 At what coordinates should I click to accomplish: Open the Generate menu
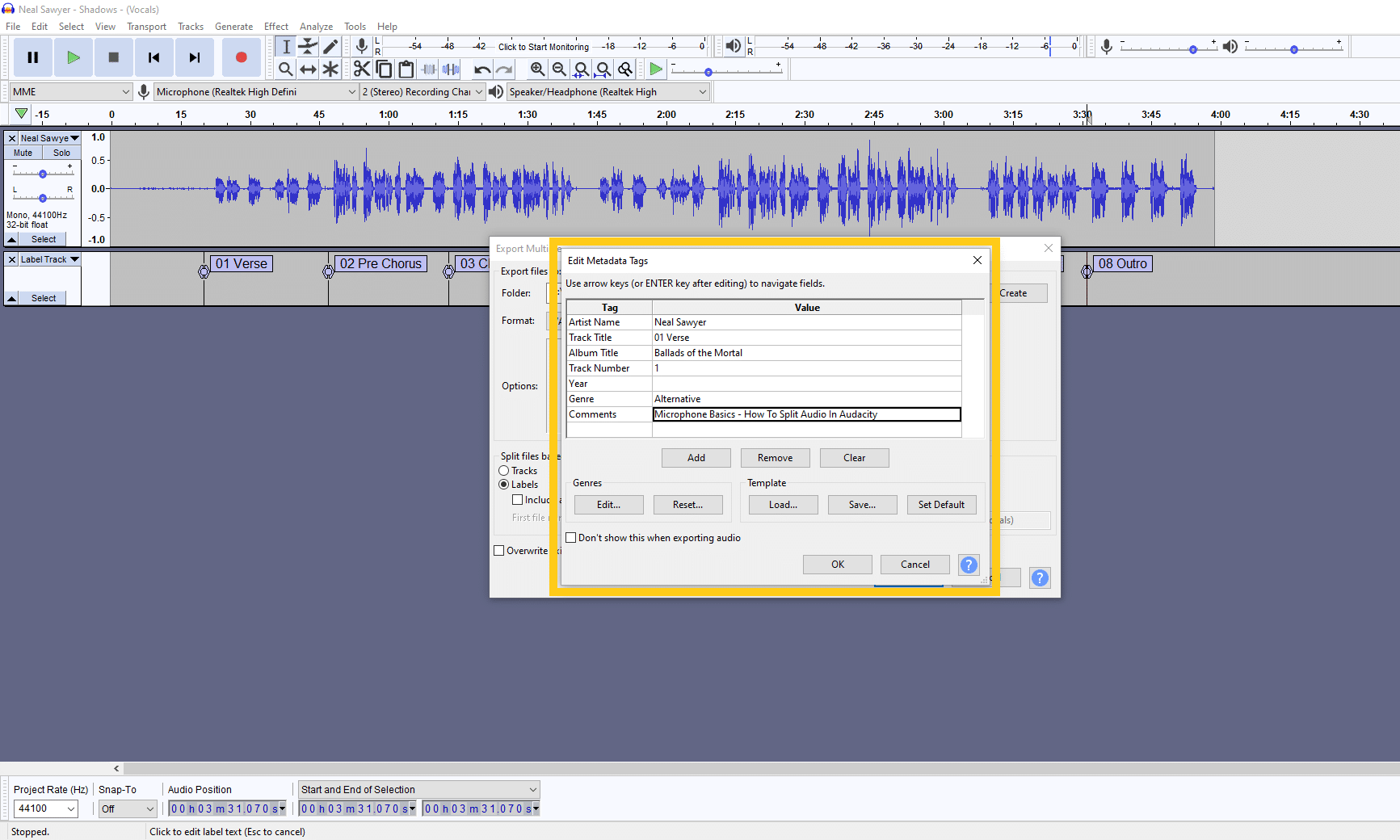click(233, 26)
